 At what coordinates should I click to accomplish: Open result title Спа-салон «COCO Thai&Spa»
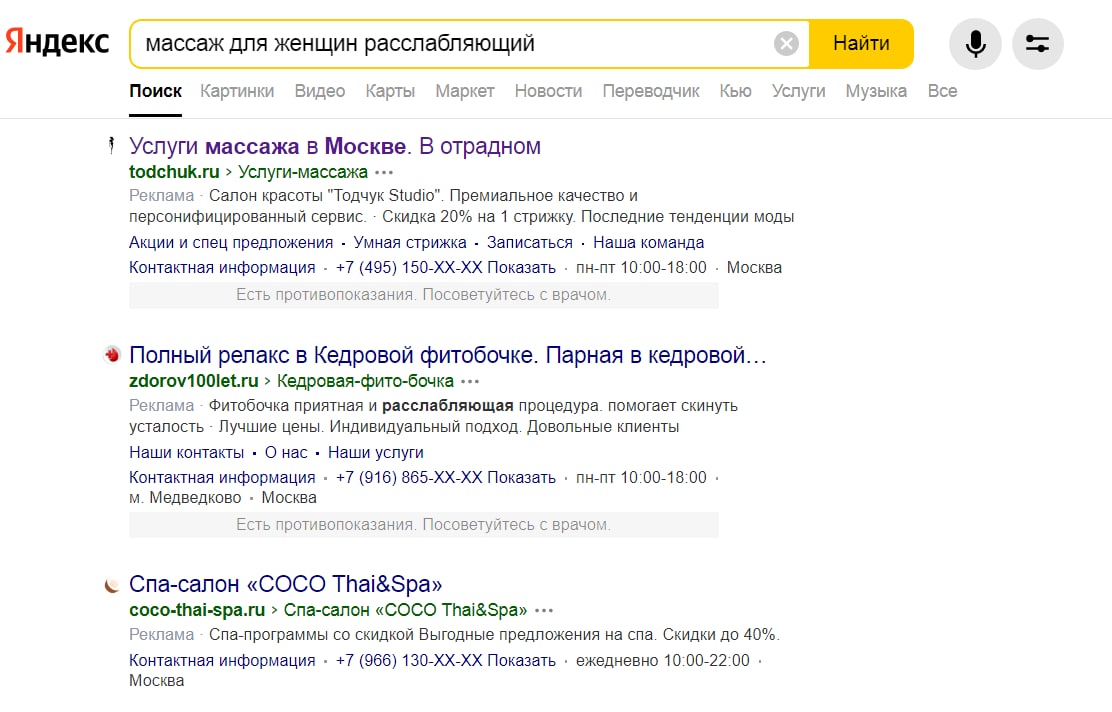point(285,584)
